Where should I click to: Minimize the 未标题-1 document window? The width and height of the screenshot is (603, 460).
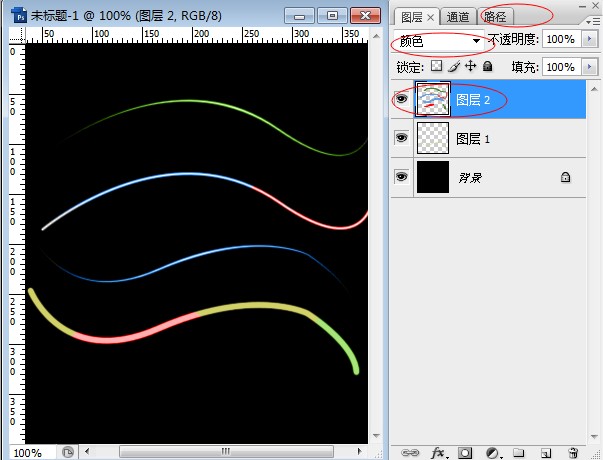[x=300, y=16]
